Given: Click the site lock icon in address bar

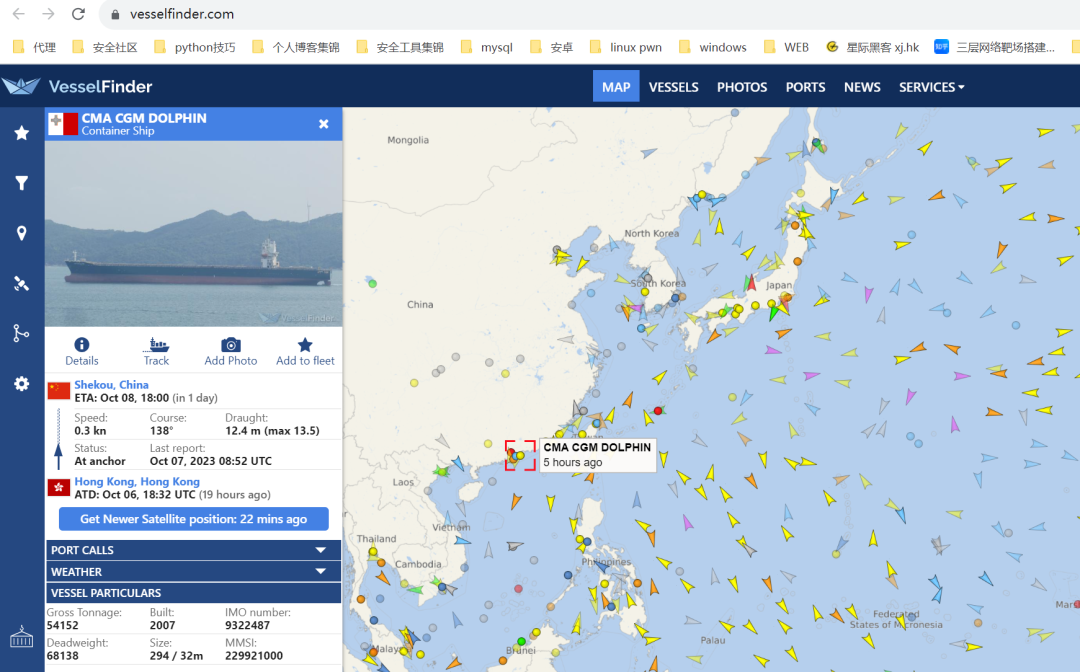Looking at the screenshot, I should pos(115,14).
